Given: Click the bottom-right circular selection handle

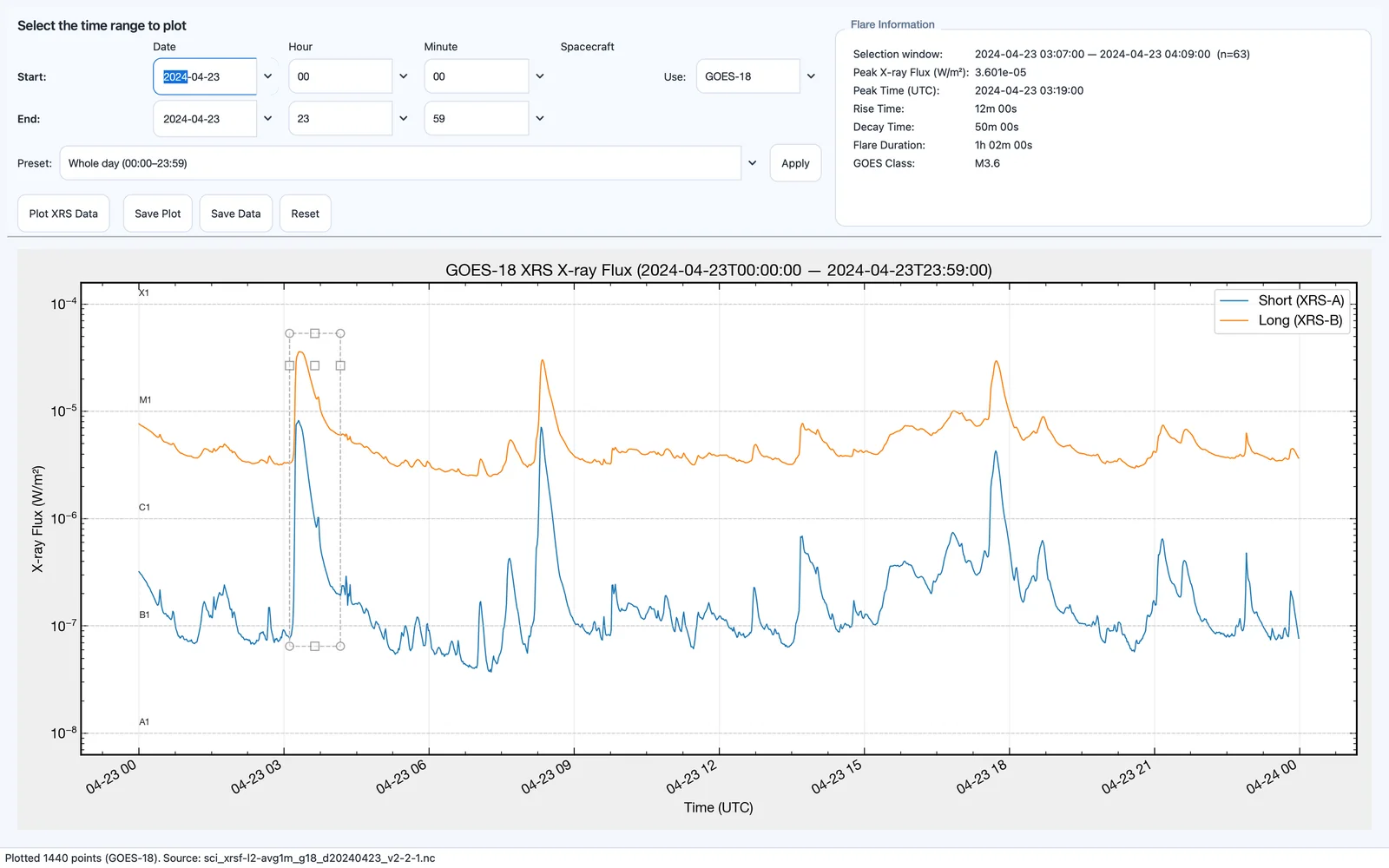Looking at the screenshot, I should (340, 646).
